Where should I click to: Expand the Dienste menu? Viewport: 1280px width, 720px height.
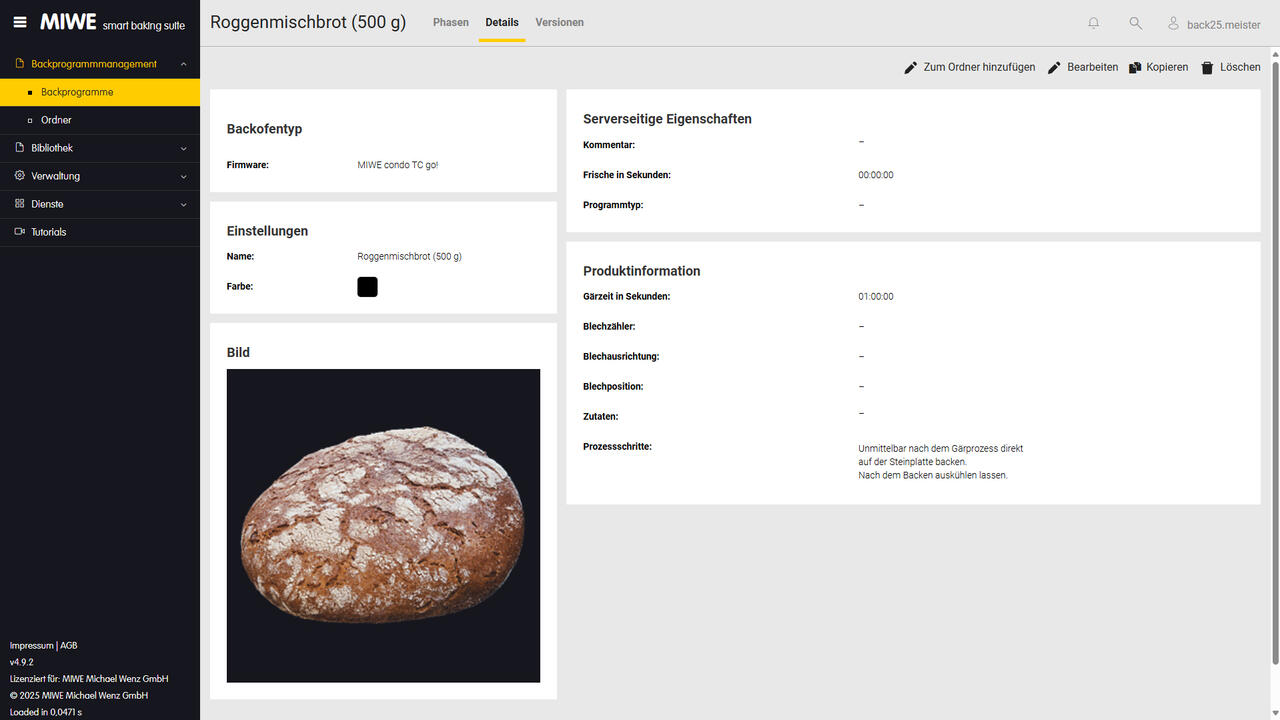183,204
